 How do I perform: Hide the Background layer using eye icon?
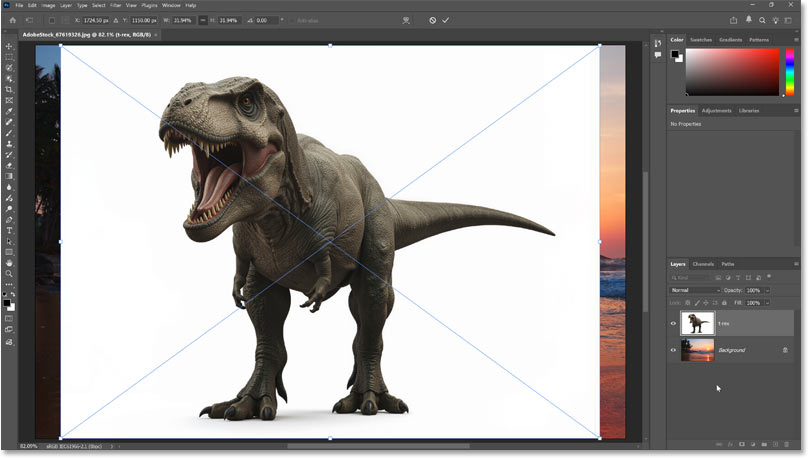coord(673,350)
